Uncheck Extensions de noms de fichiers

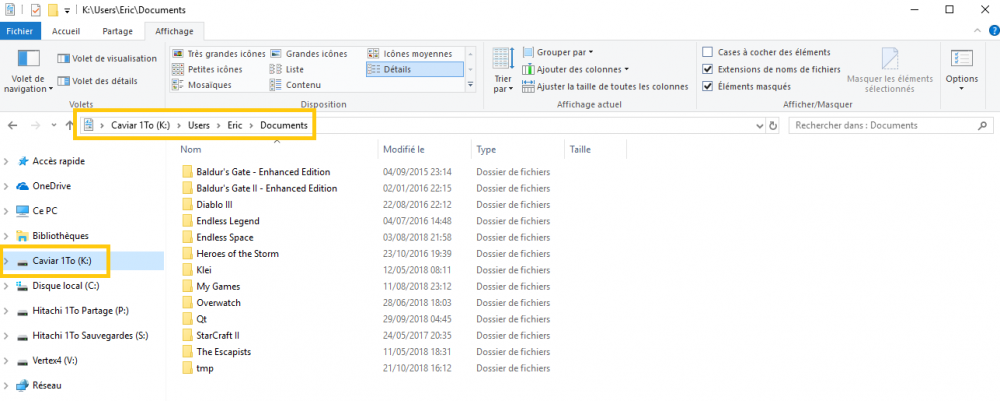click(x=707, y=69)
